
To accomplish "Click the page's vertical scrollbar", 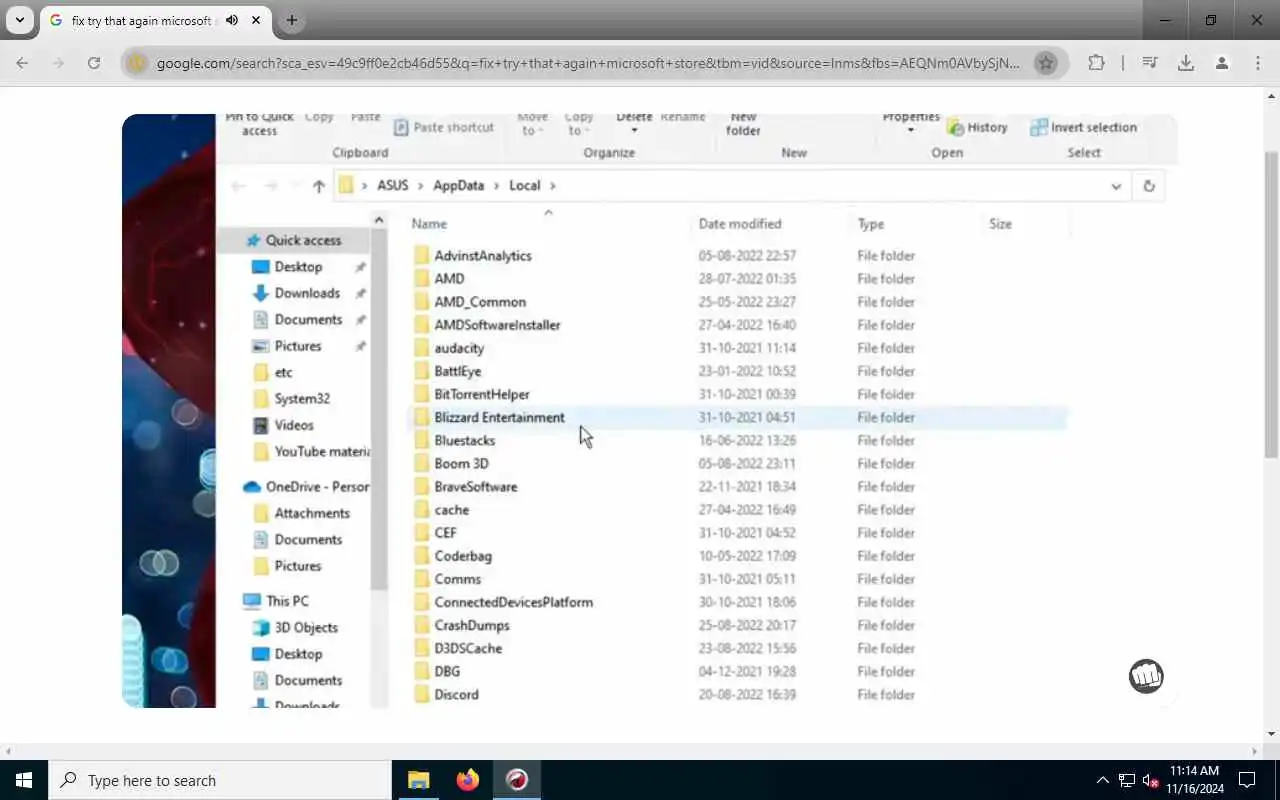I will 1272,305.
